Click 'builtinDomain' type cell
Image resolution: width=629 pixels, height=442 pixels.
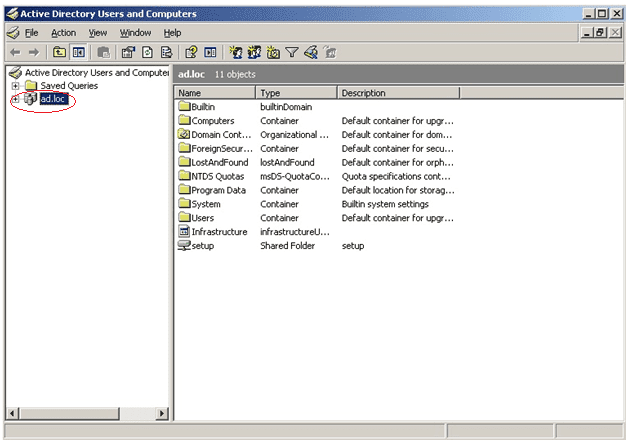coord(286,107)
